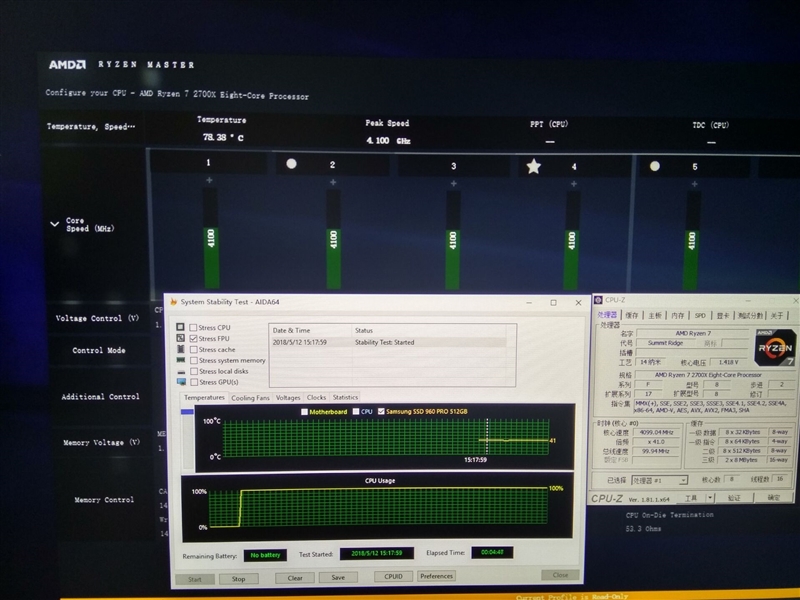Click the Date & Time column header

click(310, 331)
